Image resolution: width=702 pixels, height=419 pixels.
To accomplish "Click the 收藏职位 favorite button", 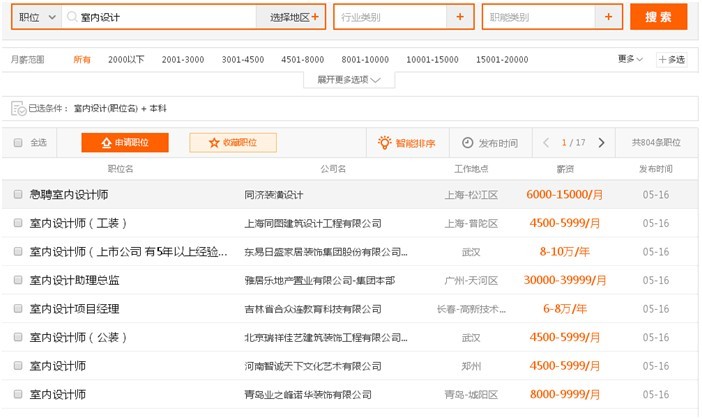I will (x=233, y=143).
